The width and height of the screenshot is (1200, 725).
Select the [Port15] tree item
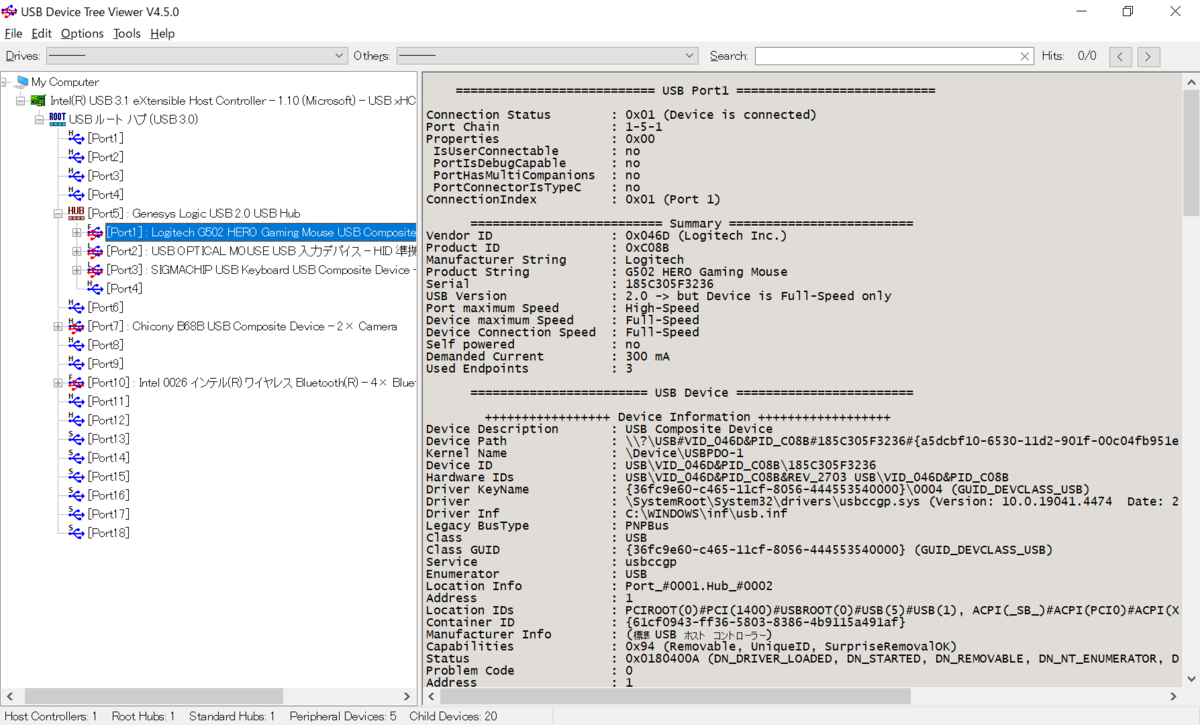[x=109, y=476]
